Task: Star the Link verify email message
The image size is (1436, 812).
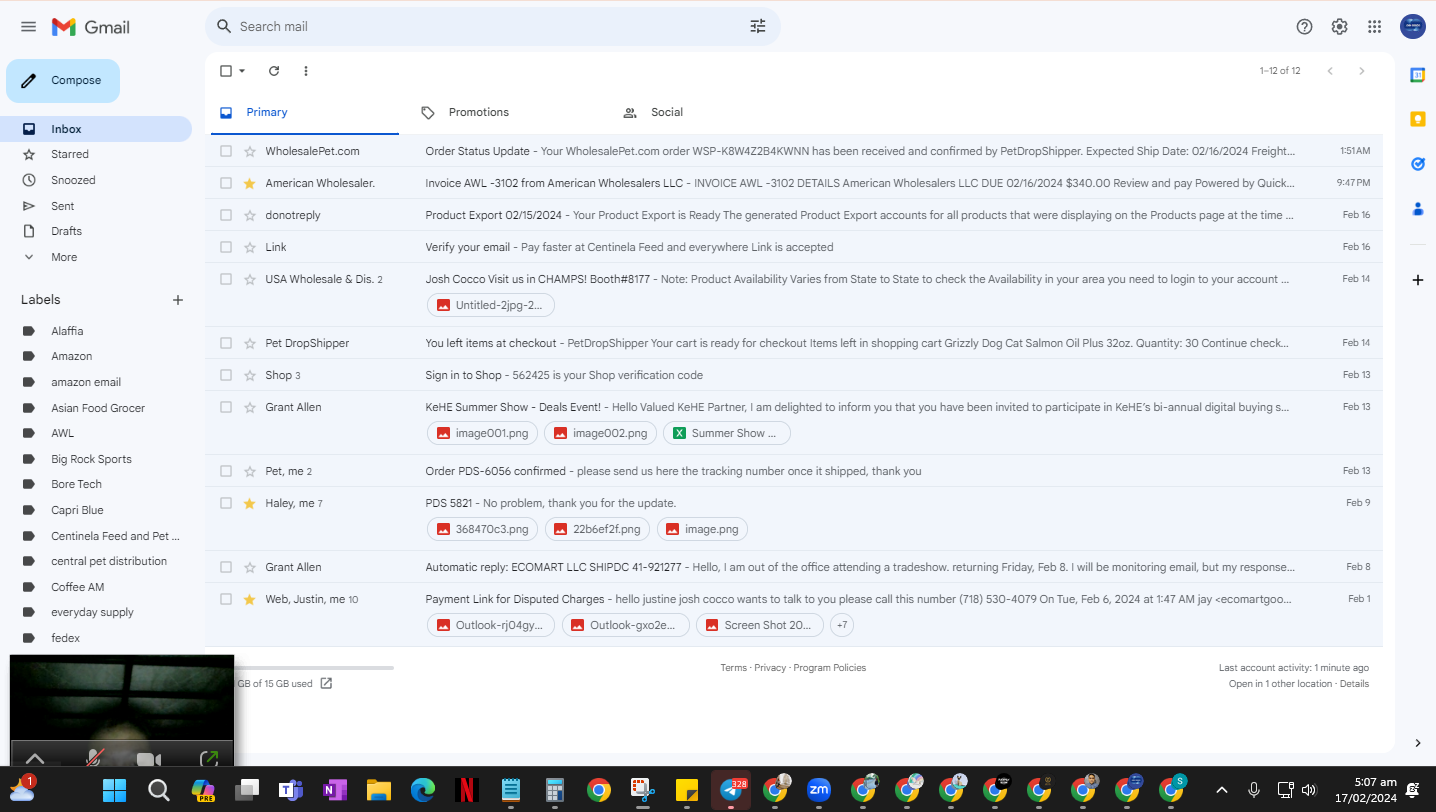Action: pos(250,247)
